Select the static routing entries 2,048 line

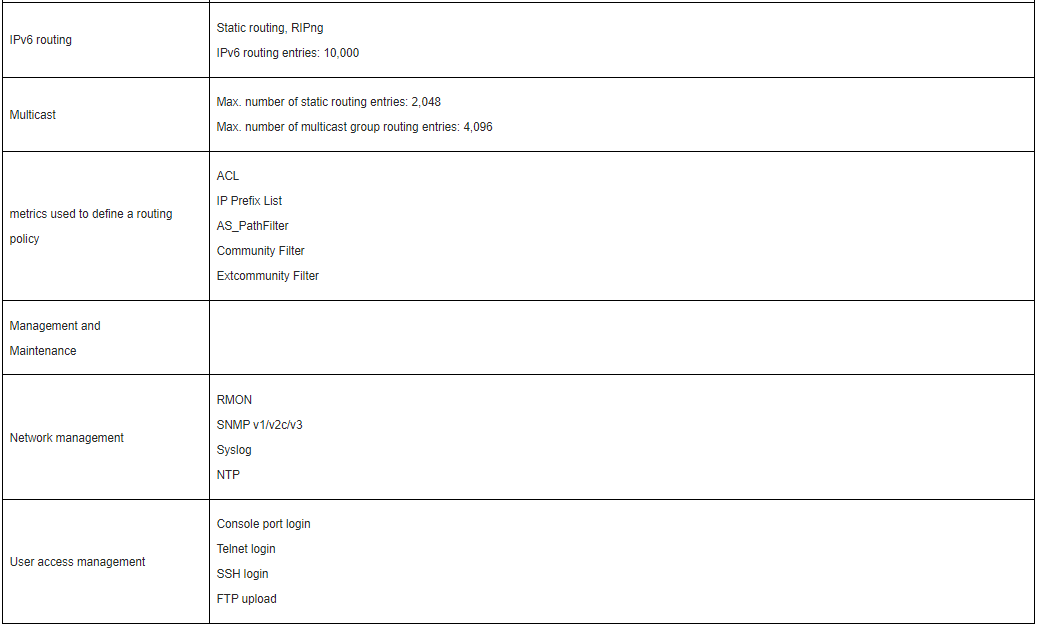329,102
